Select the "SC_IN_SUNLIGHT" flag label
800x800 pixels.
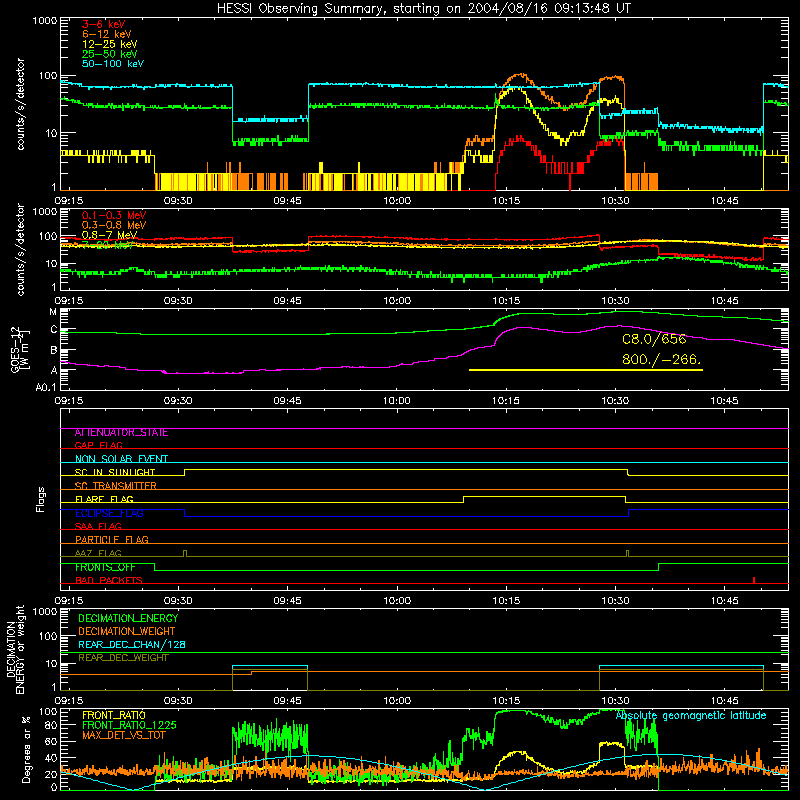(x=115, y=472)
